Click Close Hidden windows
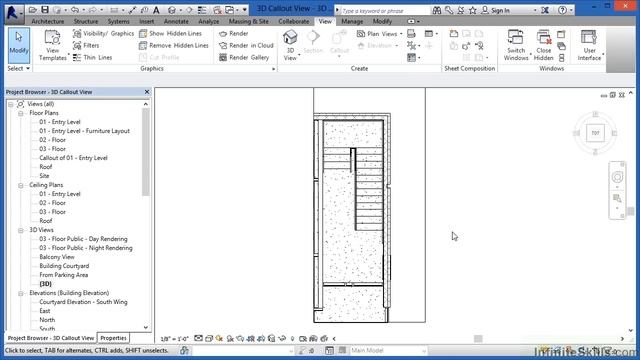This screenshot has height=360, width=640. click(x=544, y=45)
